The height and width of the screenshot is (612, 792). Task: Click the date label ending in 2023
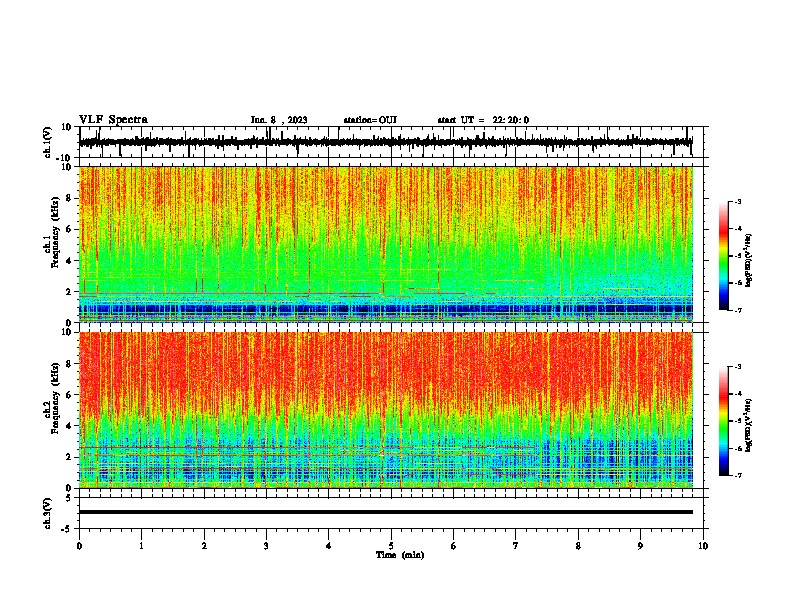(279, 120)
